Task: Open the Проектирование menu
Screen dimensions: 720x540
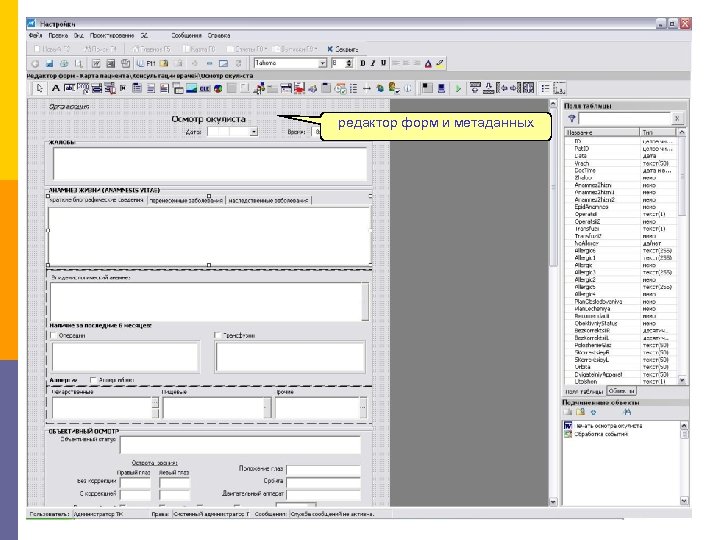Action: (x=112, y=35)
